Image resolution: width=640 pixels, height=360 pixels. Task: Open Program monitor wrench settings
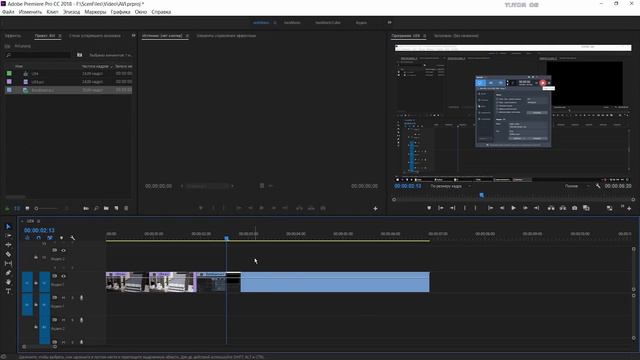[598, 186]
